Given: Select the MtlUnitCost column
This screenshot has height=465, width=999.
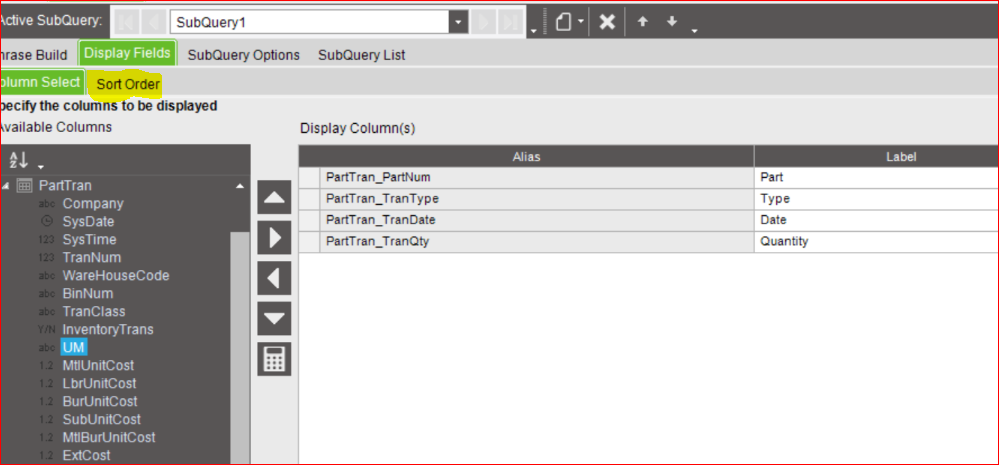Looking at the screenshot, I should click(98, 366).
